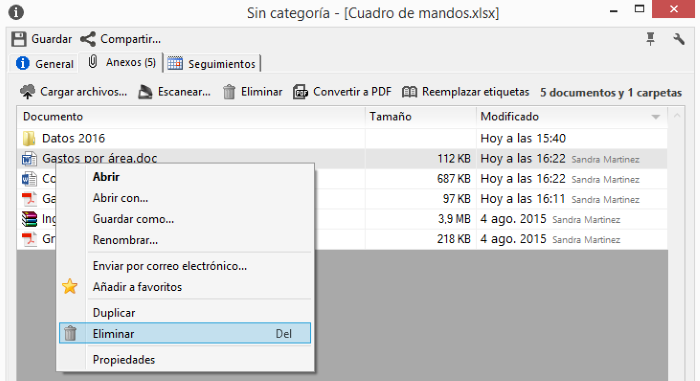Toggle sort arrow in Modificado column
700x381 pixels.
click(x=655, y=117)
